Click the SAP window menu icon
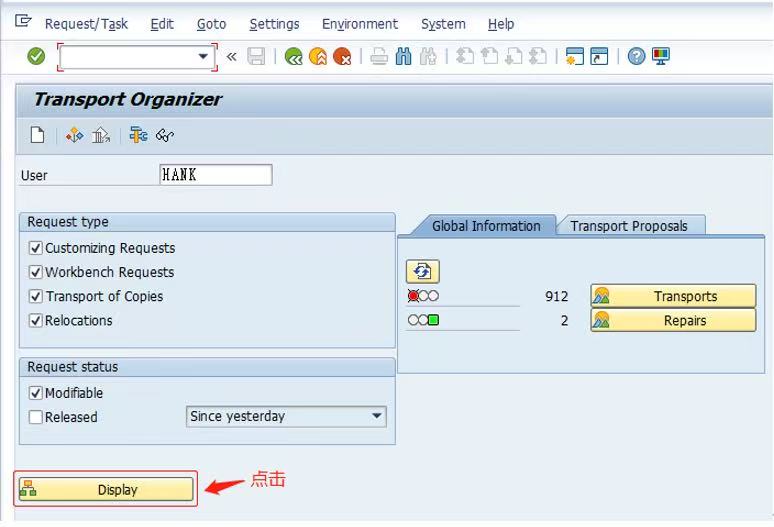774x527 pixels. [x=23, y=21]
